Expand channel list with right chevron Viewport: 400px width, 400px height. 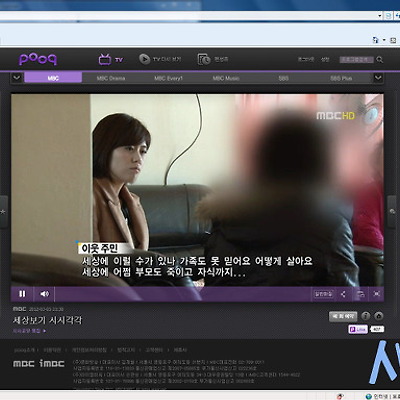378,78
